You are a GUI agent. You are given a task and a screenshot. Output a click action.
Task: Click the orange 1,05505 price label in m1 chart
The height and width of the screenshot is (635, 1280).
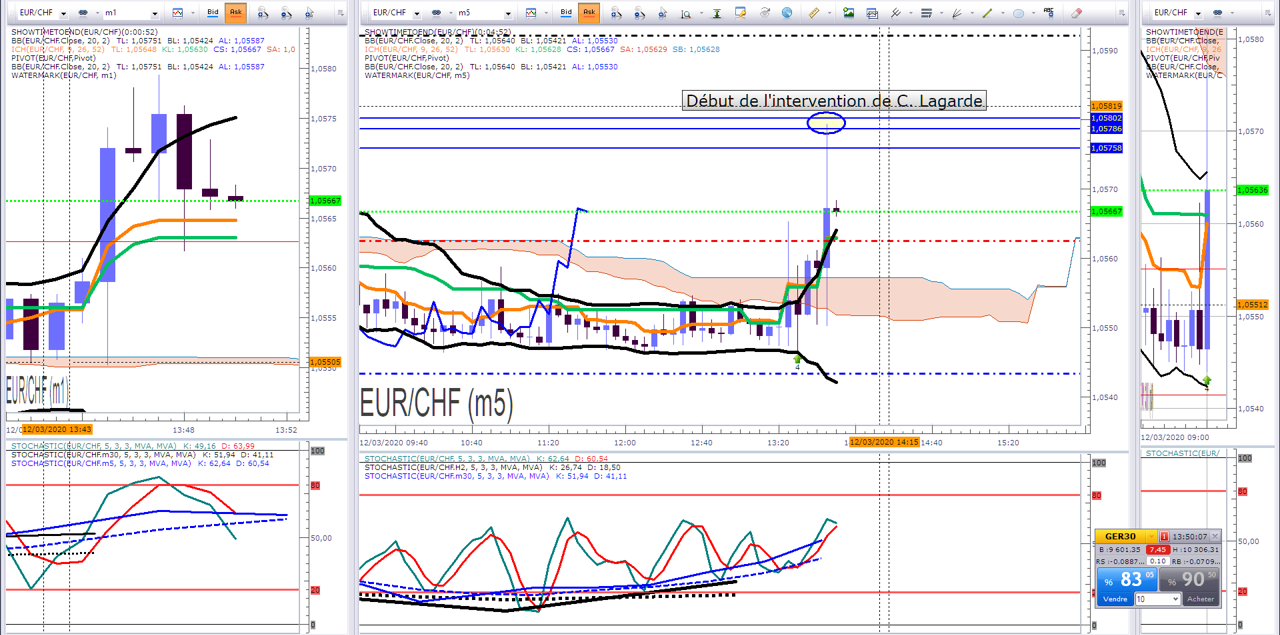tap(326, 362)
